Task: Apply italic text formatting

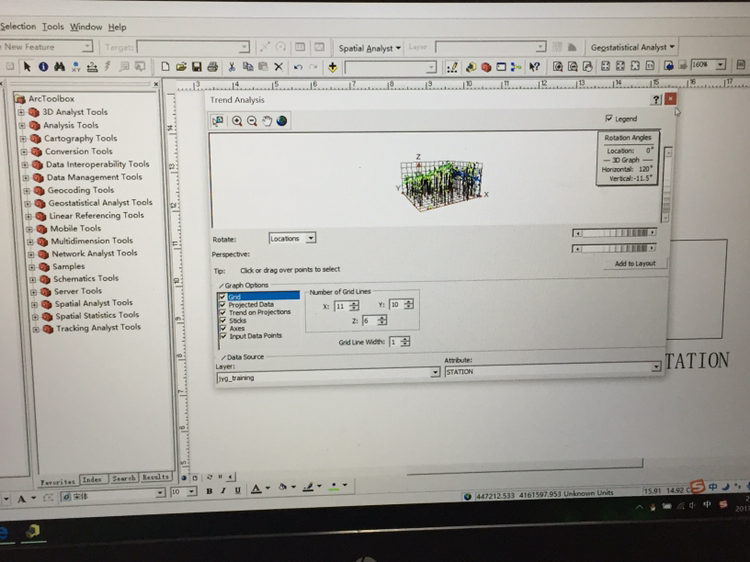Action: click(223, 491)
